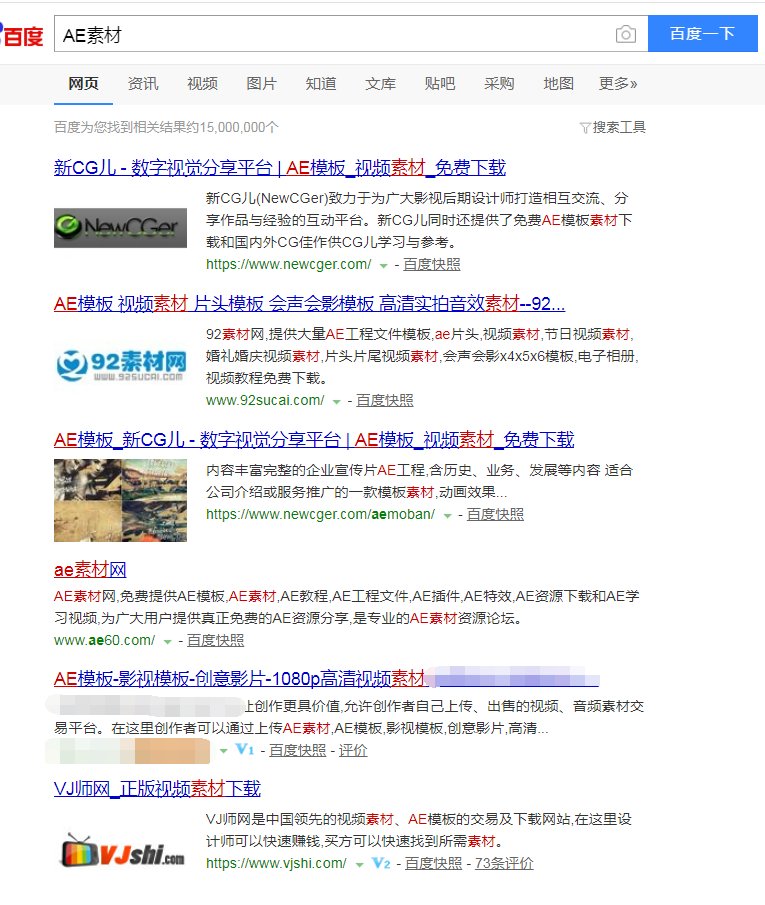Open the 图片 tab

262,84
